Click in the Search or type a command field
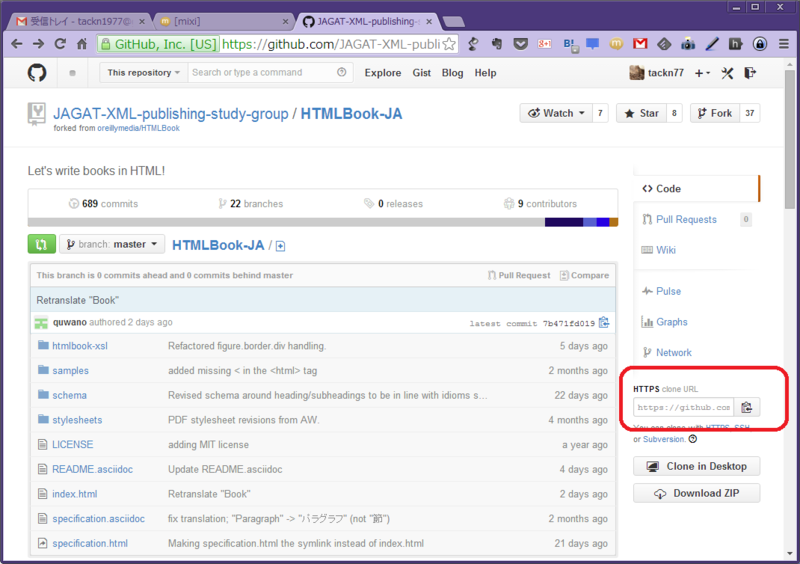800x564 pixels. point(263,72)
